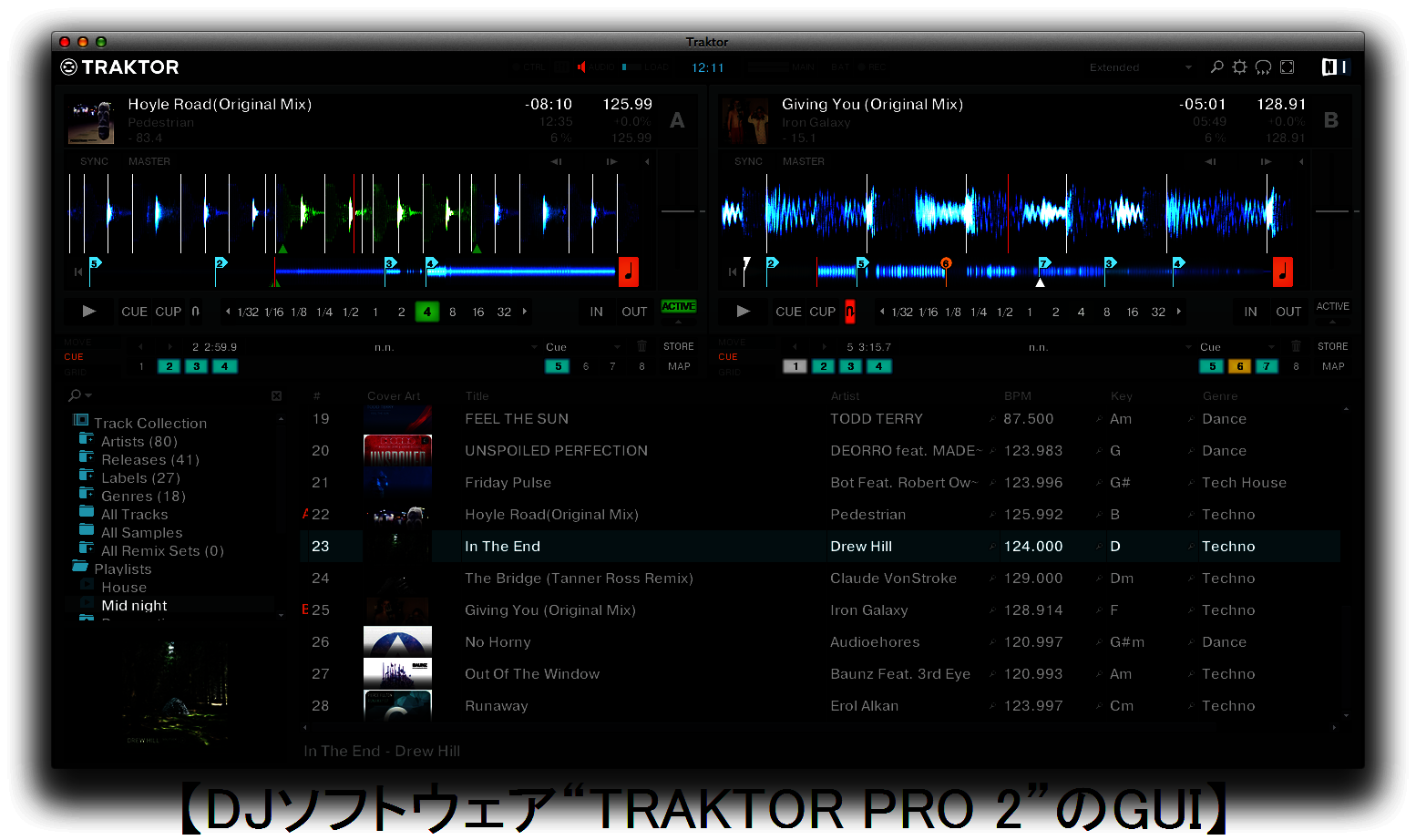The height and width of the screenshot is (840, 1416).
Task: Jump to track start on Deck B stripe
Action: (733, 271)
